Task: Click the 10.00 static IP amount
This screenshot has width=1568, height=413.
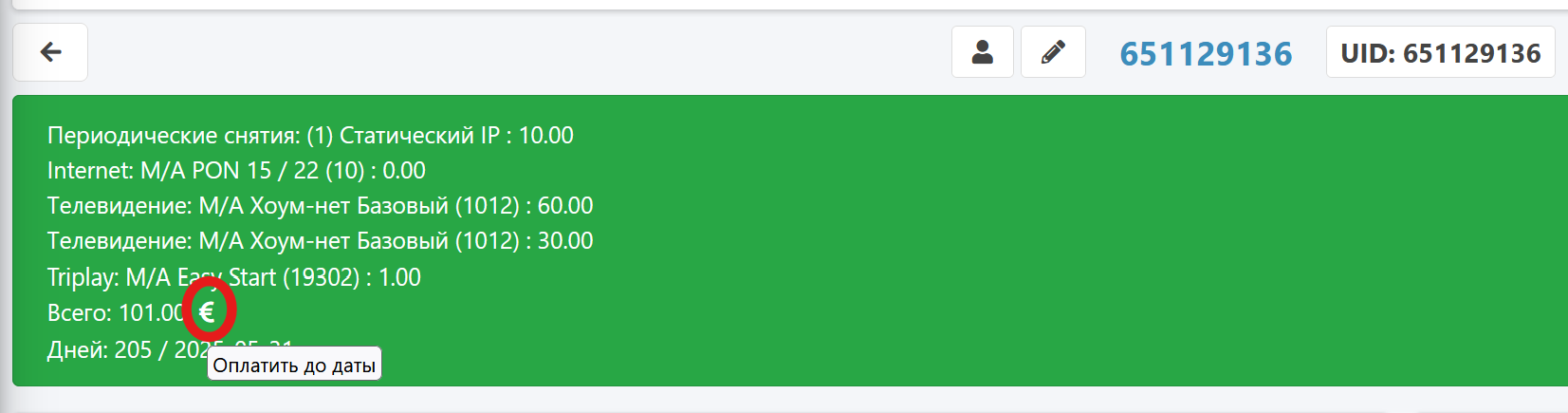Action: pos(545,135)
